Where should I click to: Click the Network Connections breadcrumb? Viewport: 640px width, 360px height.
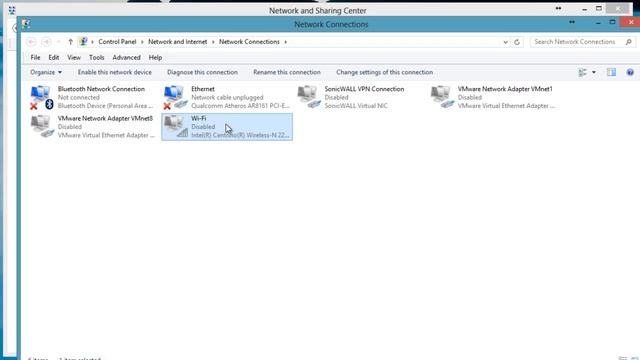pos(249,42)
